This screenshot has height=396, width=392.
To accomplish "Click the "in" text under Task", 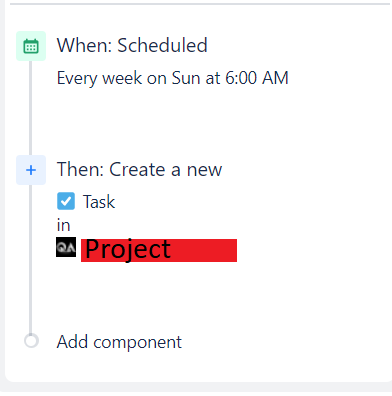I will point(63,225).
